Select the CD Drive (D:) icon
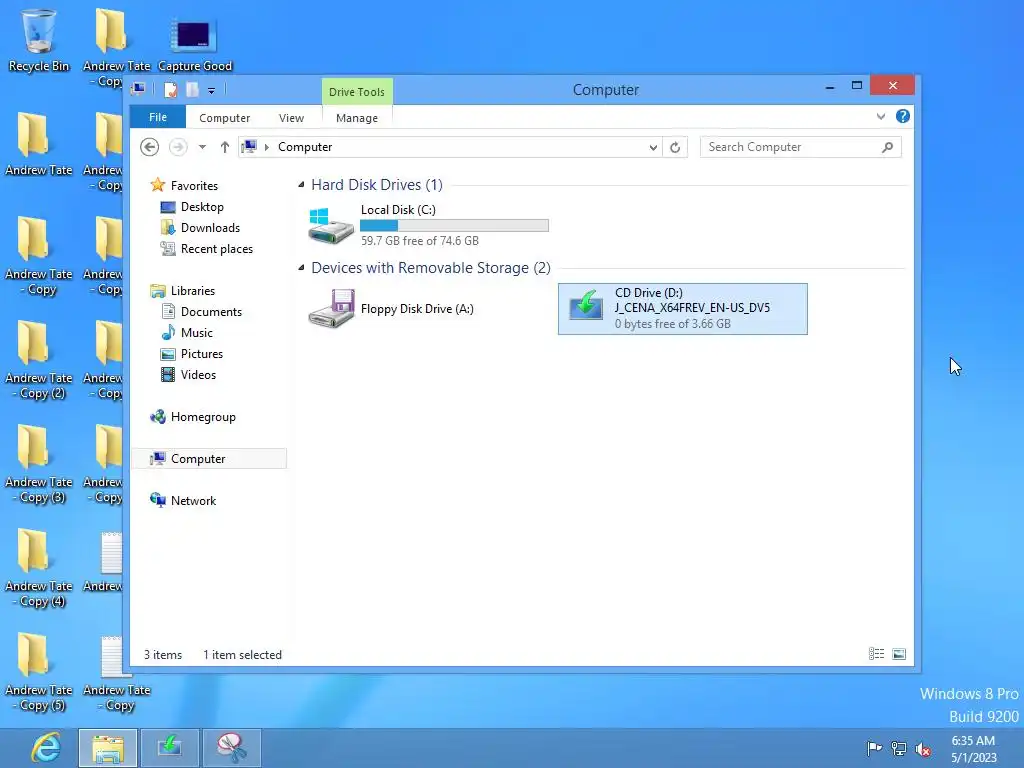Viewport: 1024px width, 768px height. coord(586,305)
